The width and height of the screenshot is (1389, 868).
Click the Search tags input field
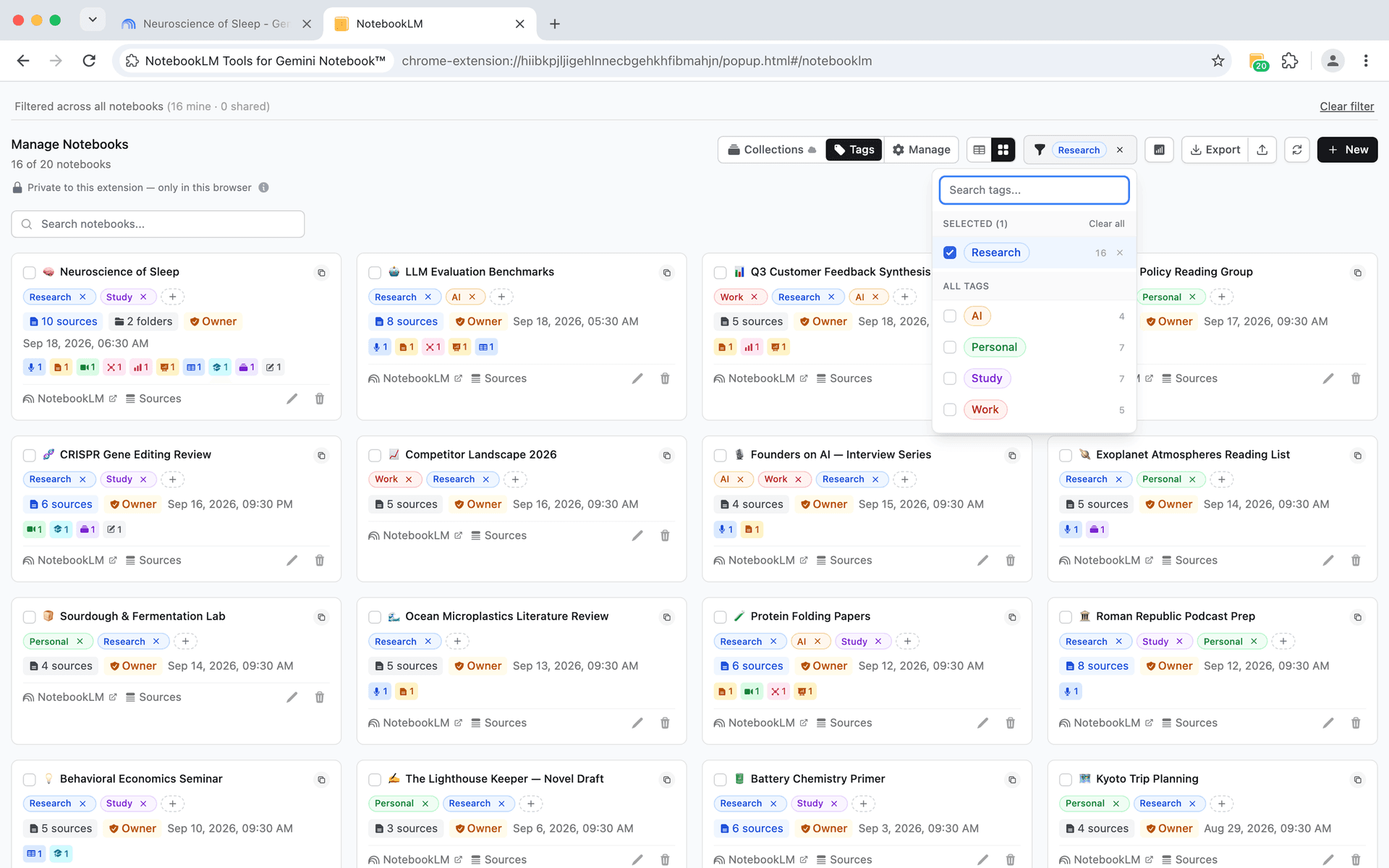click(1034, 190)
